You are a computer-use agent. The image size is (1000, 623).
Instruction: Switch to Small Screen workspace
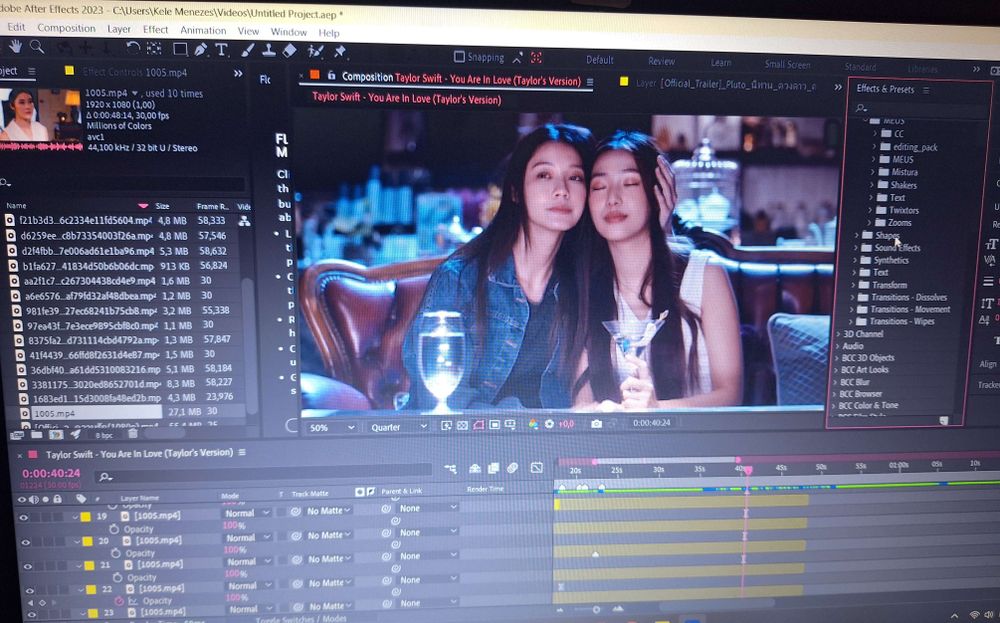[x=788, y=64]
